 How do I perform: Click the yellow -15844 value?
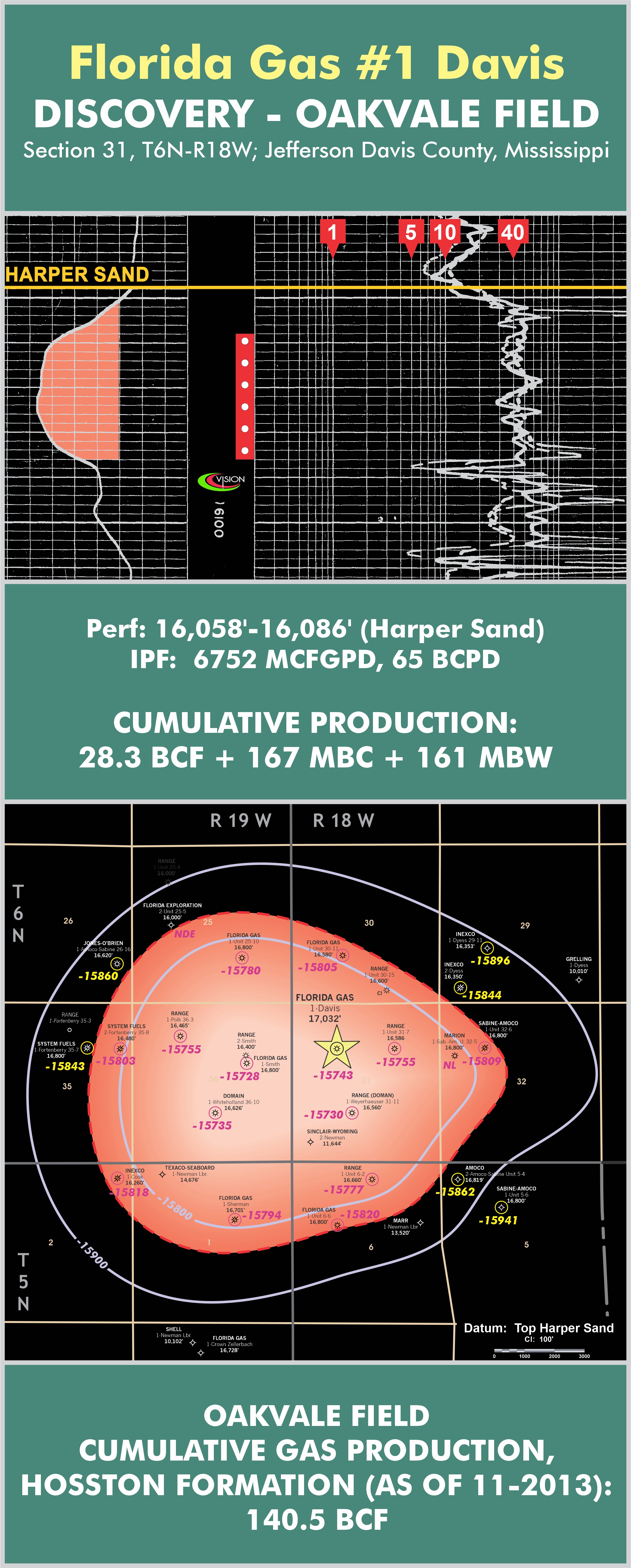pos(482,995)
